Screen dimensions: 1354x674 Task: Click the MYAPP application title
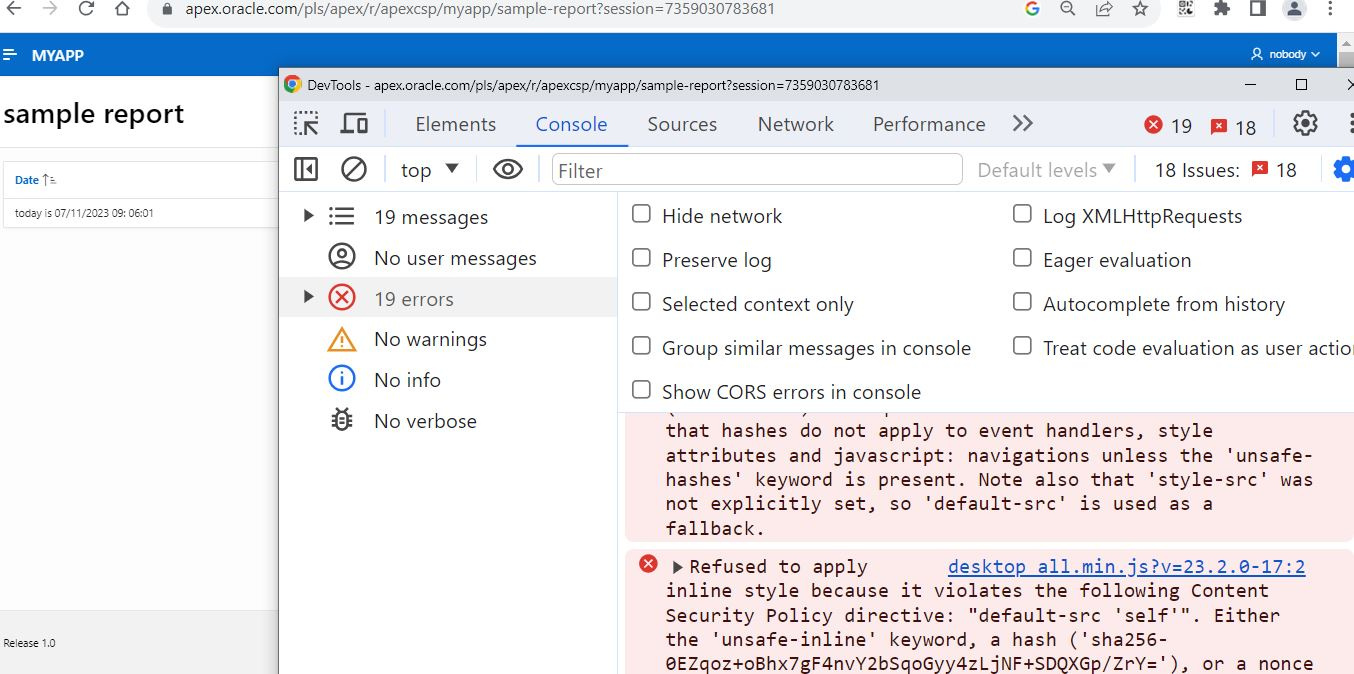57,55
